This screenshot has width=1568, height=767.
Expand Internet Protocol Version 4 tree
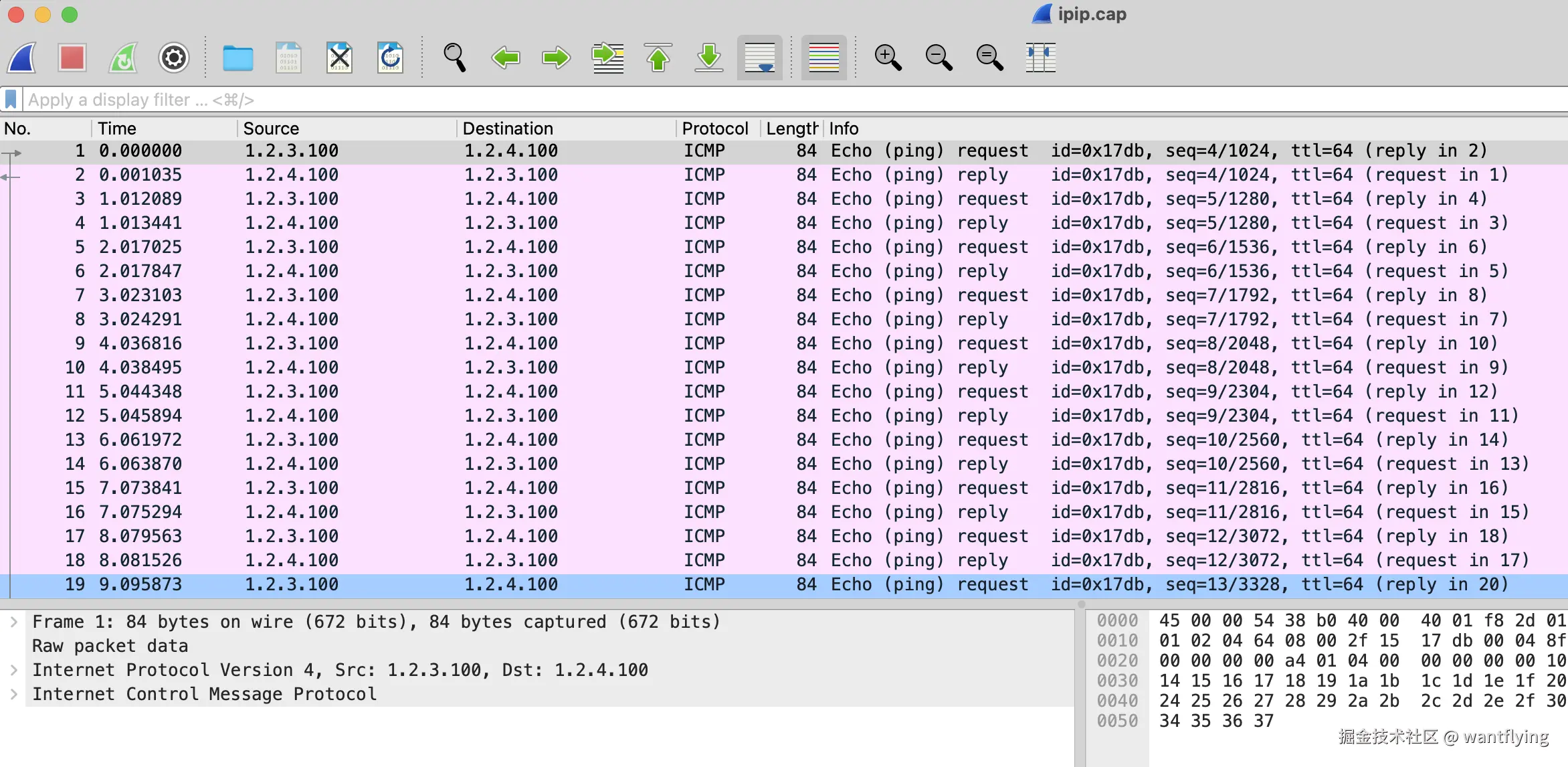pos(14,670)
